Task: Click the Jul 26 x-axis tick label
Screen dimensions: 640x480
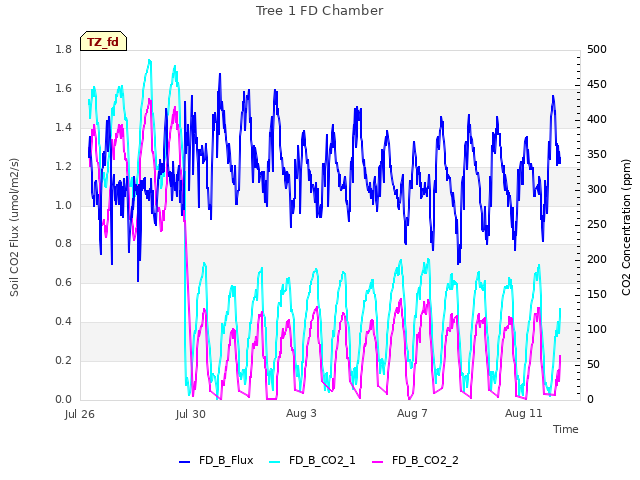Action: [x=80, y=414]
